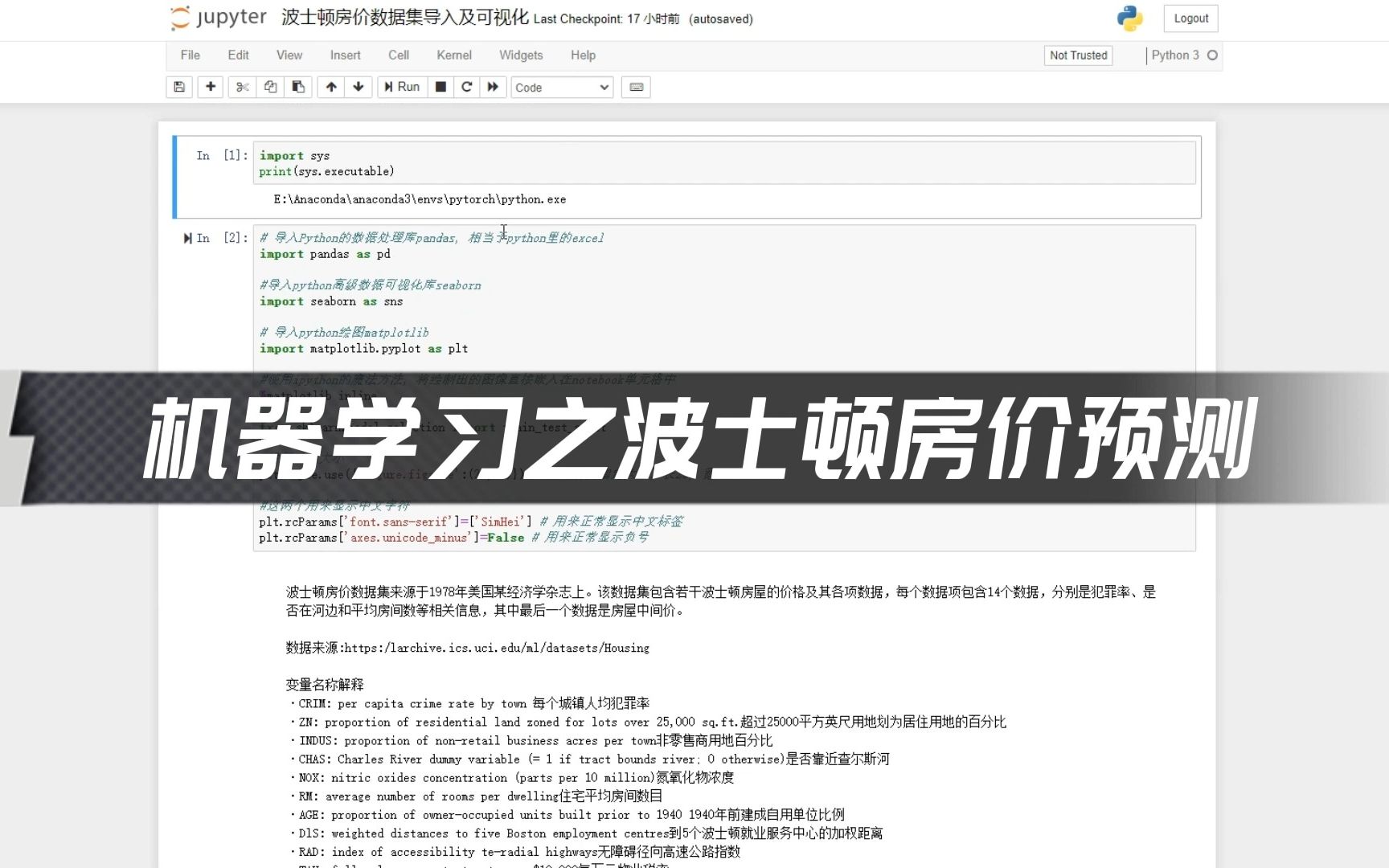Move selected cell up arrow
The width and height of the screenshot is (1389, 868).
coord(331,87)
